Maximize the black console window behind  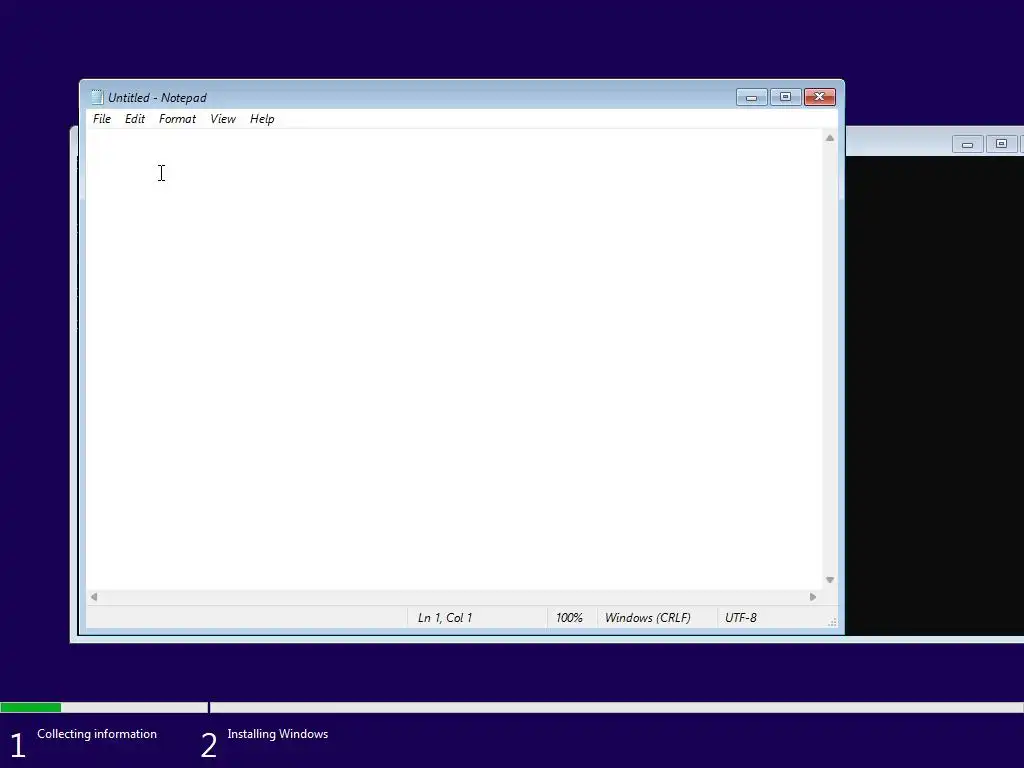click(x=1001, y=144)
